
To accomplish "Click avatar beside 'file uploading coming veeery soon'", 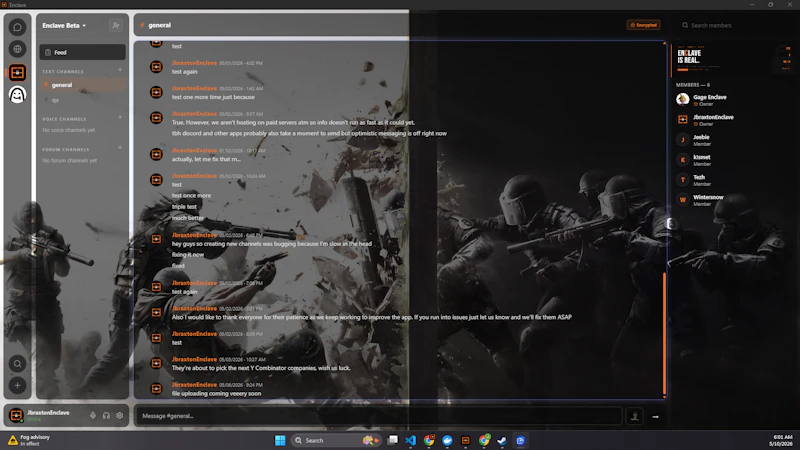I will pos(156,388).
